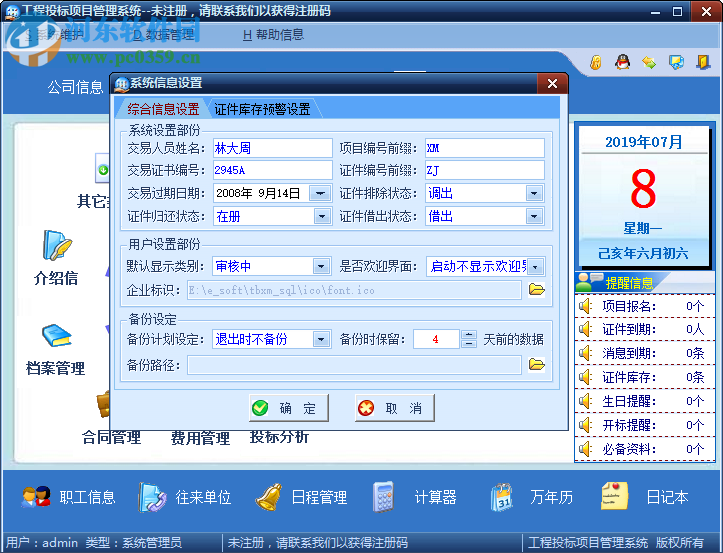Click speaker icon beside 生日提醒
The height and width of the screenshot is (553, 723).
586,401
